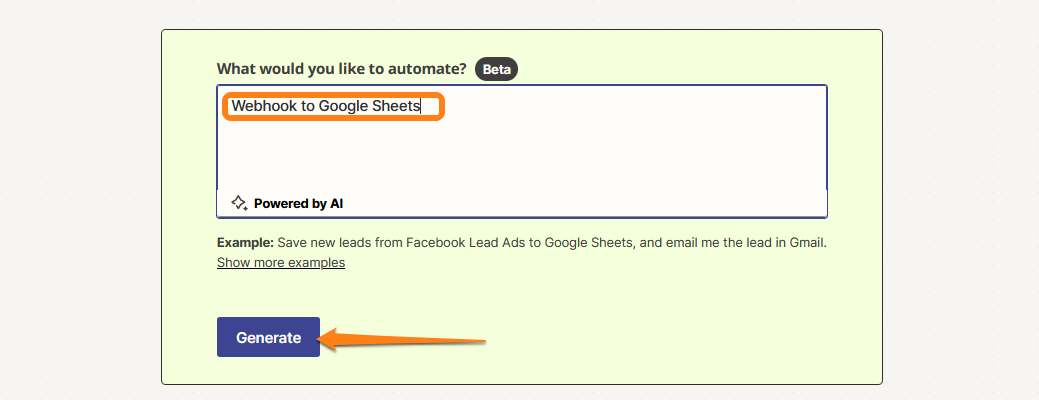The image size is (1039, 400).
Task: Place cursor at end of typed prompt text
Action: [x=421, y=106]
